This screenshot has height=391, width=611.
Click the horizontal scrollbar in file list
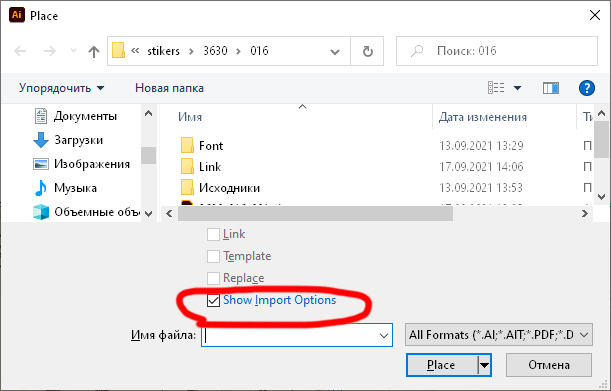(315, 214)
